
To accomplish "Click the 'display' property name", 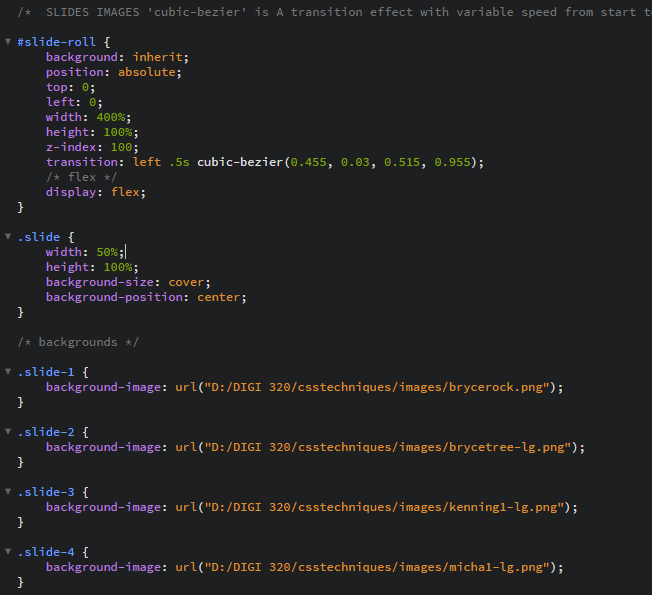I will coord(70,192).
